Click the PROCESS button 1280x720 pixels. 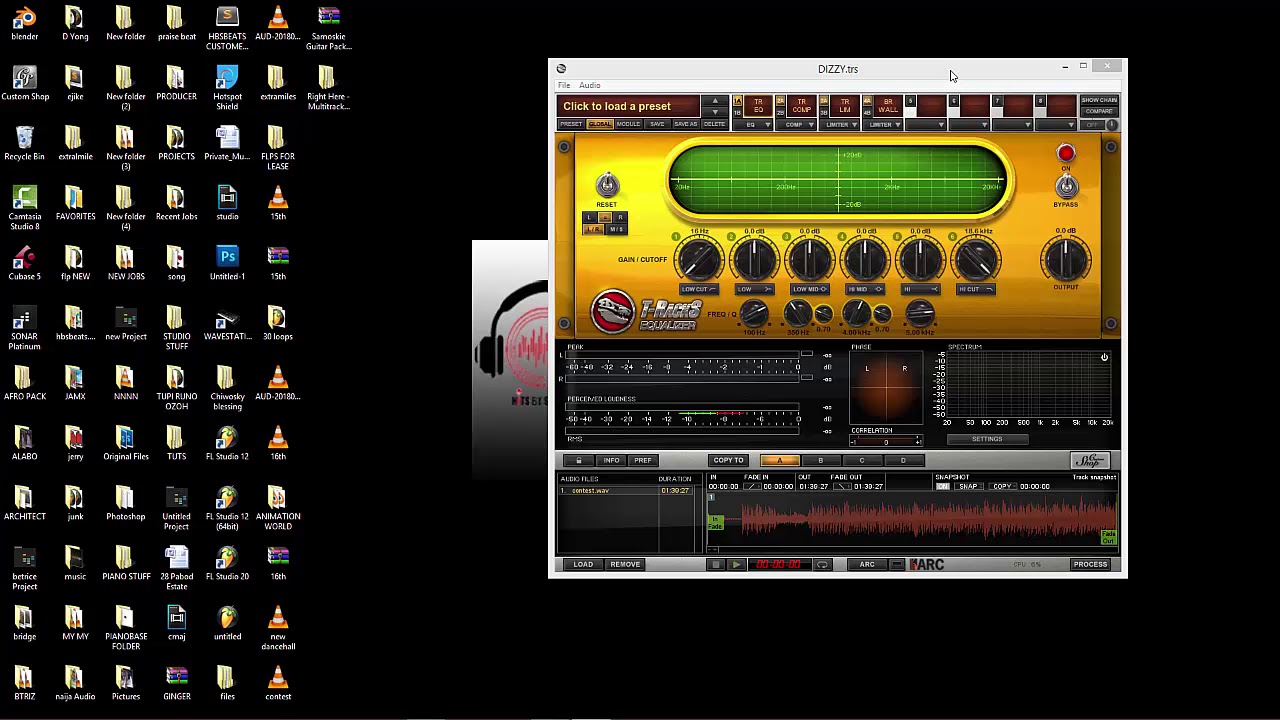[1090, 565]
